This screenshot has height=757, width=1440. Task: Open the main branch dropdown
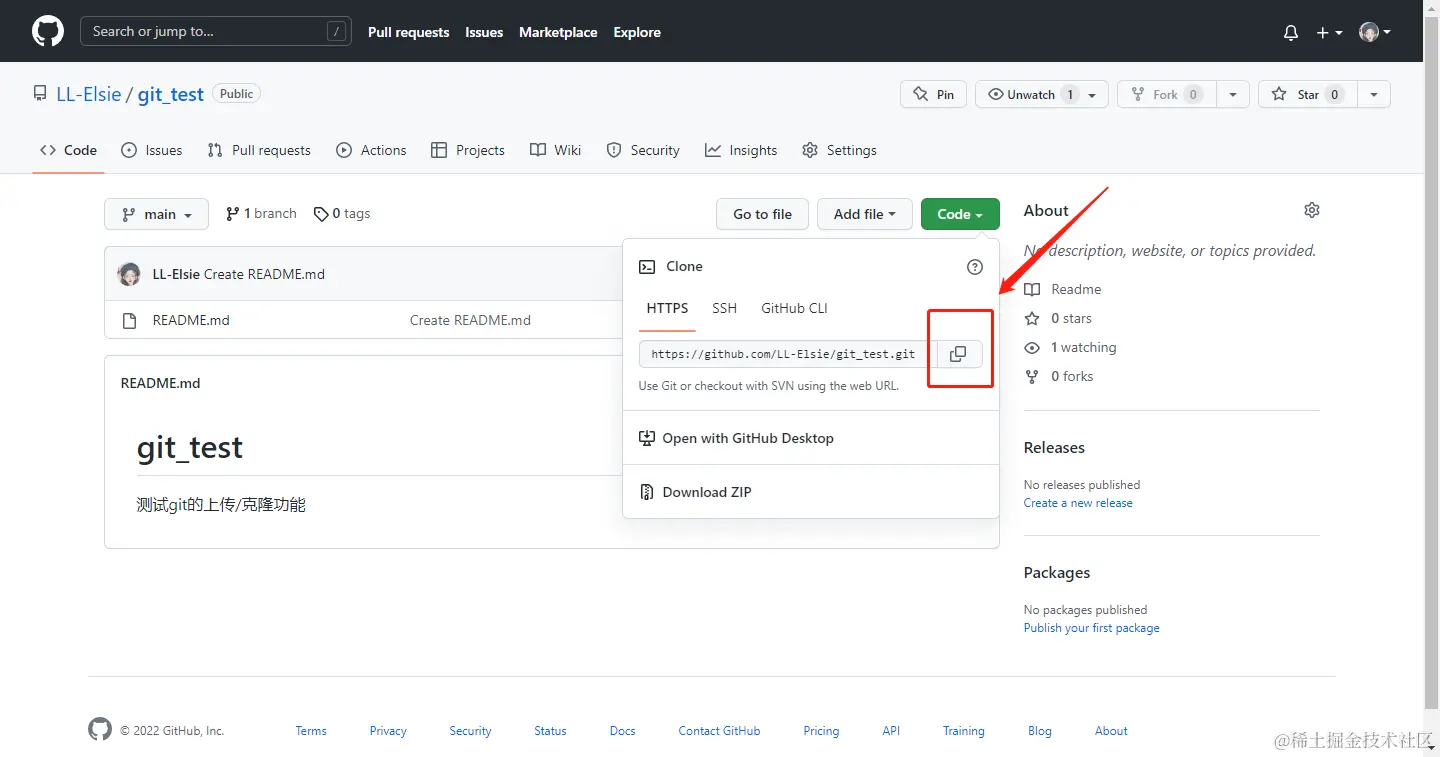[156, 214]
